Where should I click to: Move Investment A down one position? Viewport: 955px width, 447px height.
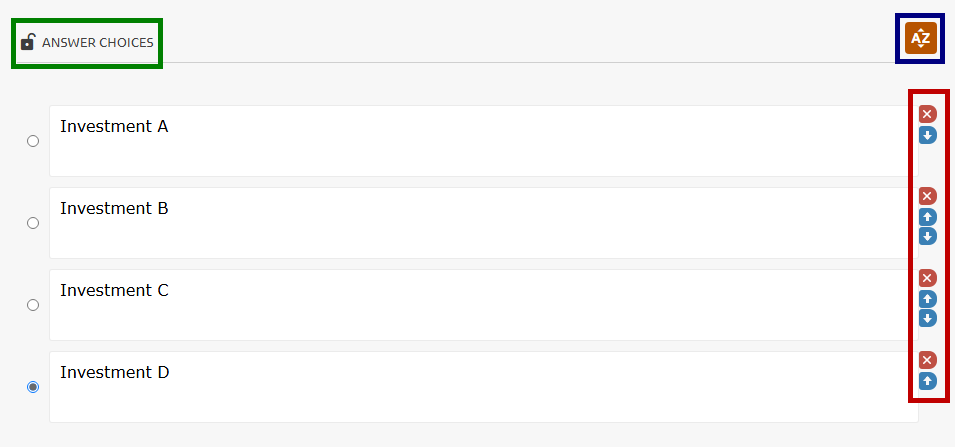point(927,135)
